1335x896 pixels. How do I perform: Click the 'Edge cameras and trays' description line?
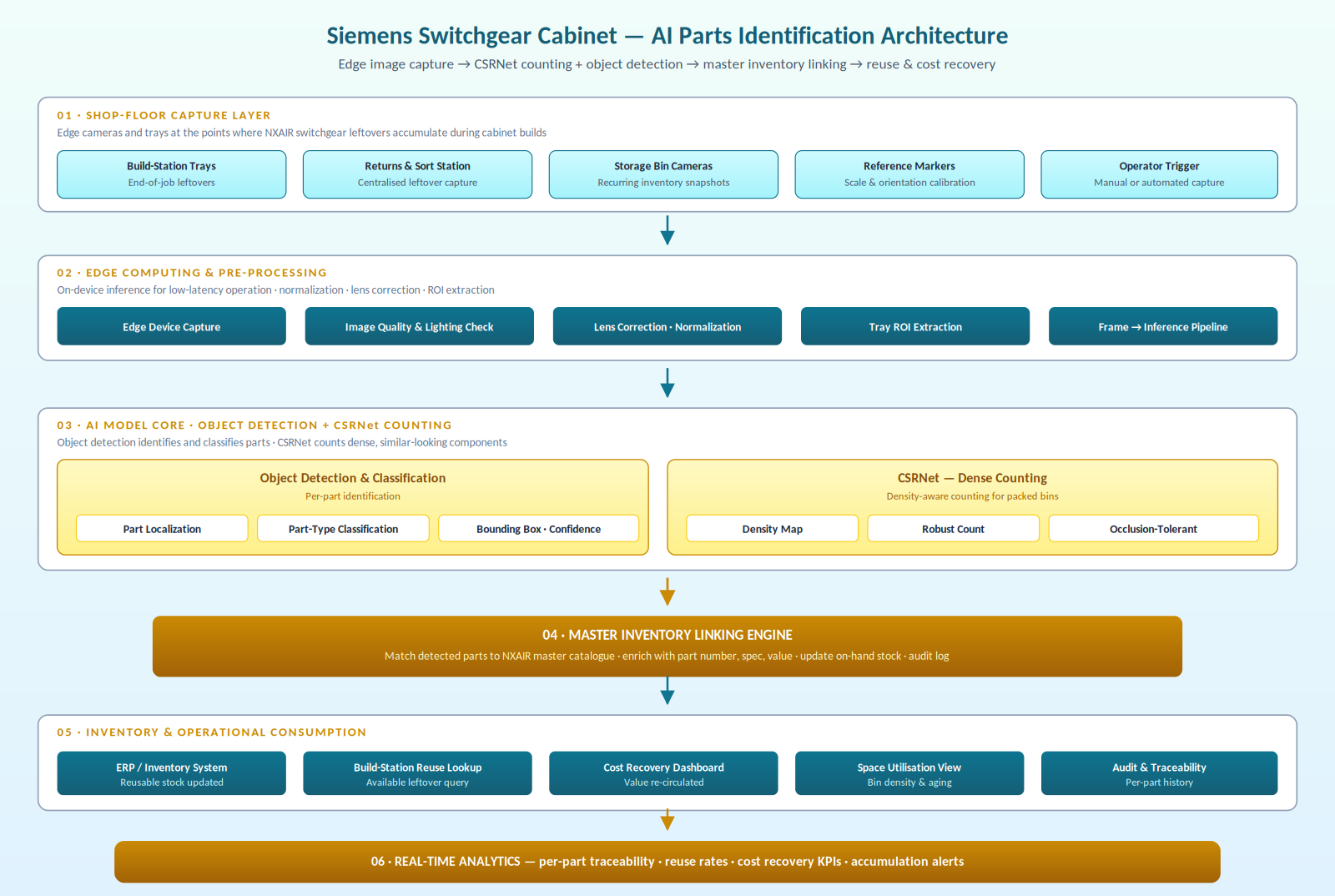tap(301, 133)
